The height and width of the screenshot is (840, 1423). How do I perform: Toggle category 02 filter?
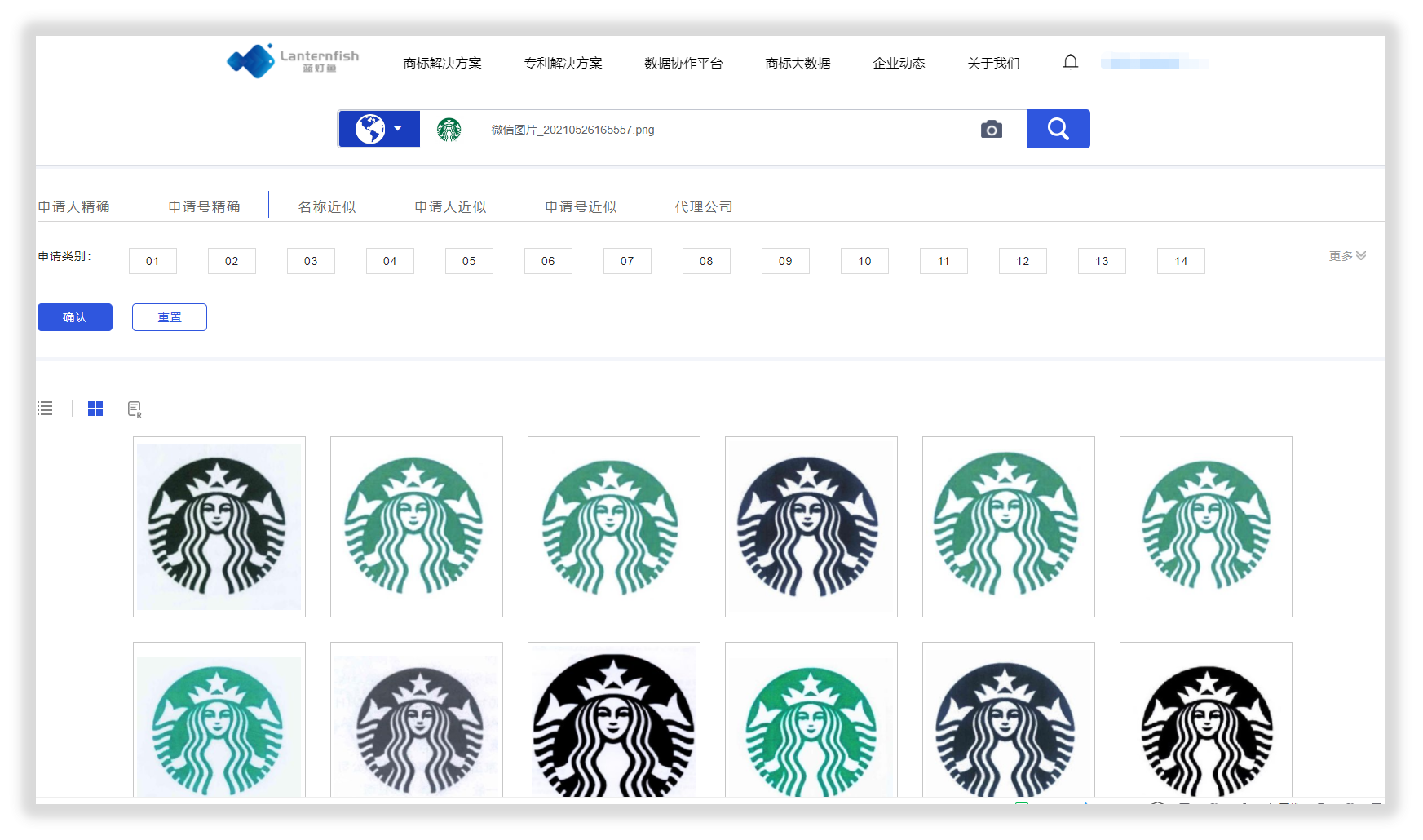(x=232, y=261)
